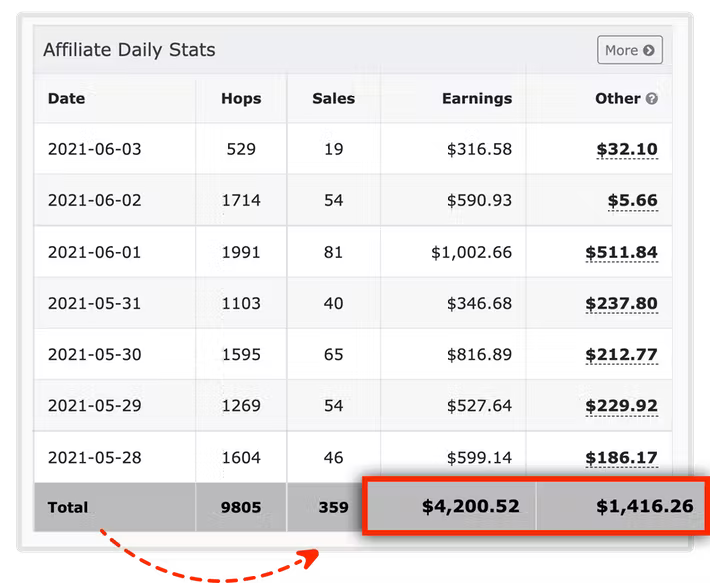The image size is (710, 583).
Task: Open the $229.92 other earnings link
Action: click(621, 406)
